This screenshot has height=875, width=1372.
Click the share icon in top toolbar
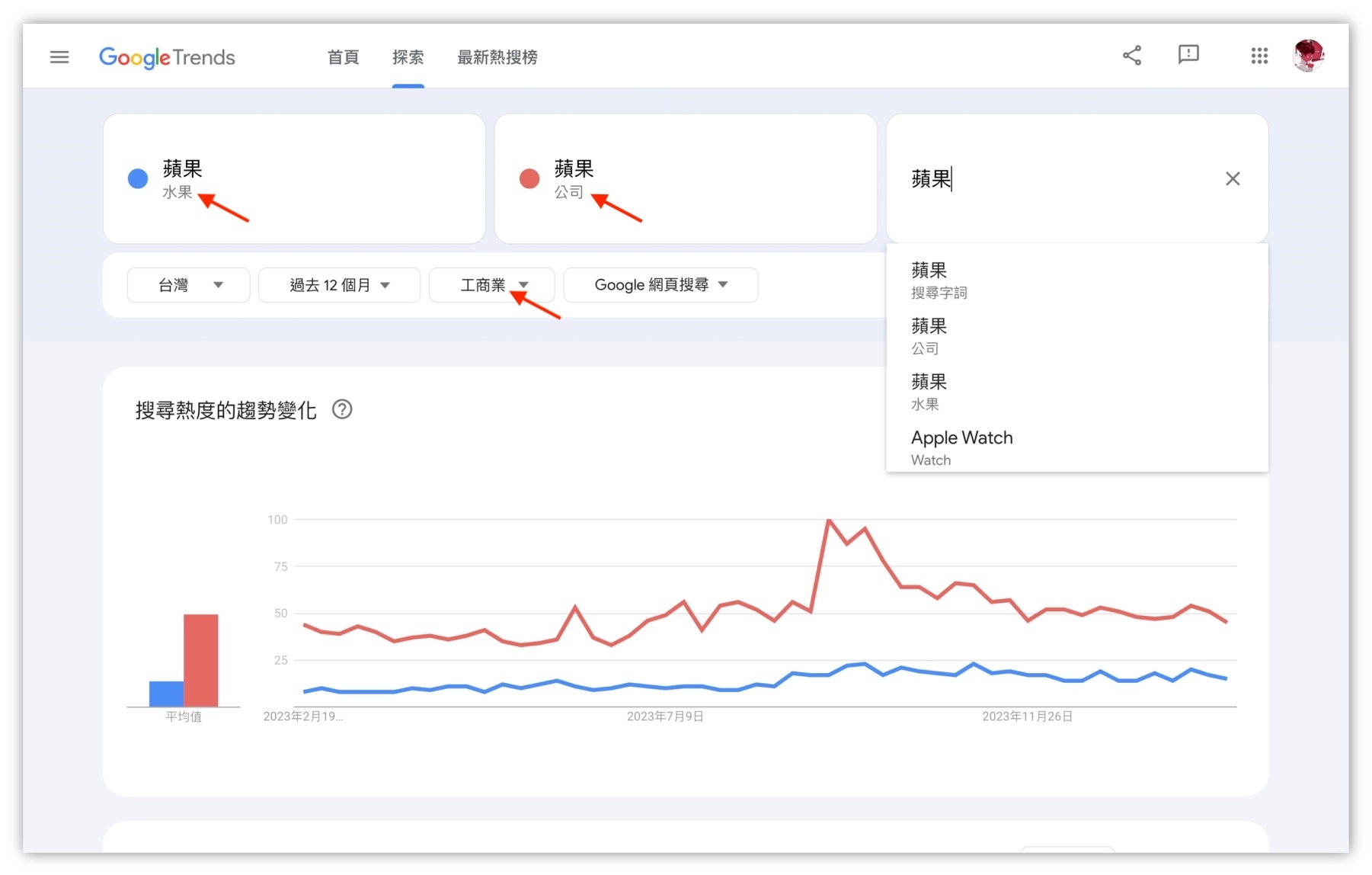1132,55
